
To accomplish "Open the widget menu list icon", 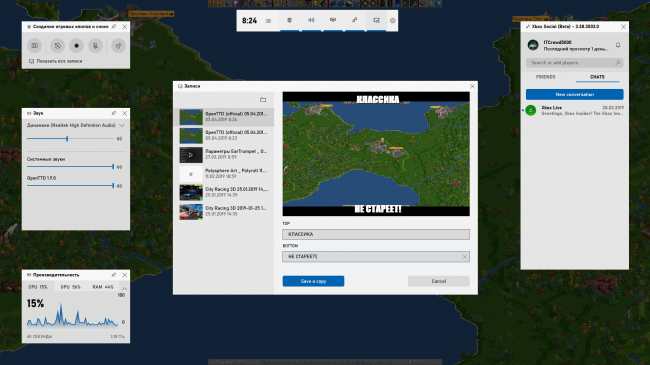I will pyautogui.click(x=268, y=21).
